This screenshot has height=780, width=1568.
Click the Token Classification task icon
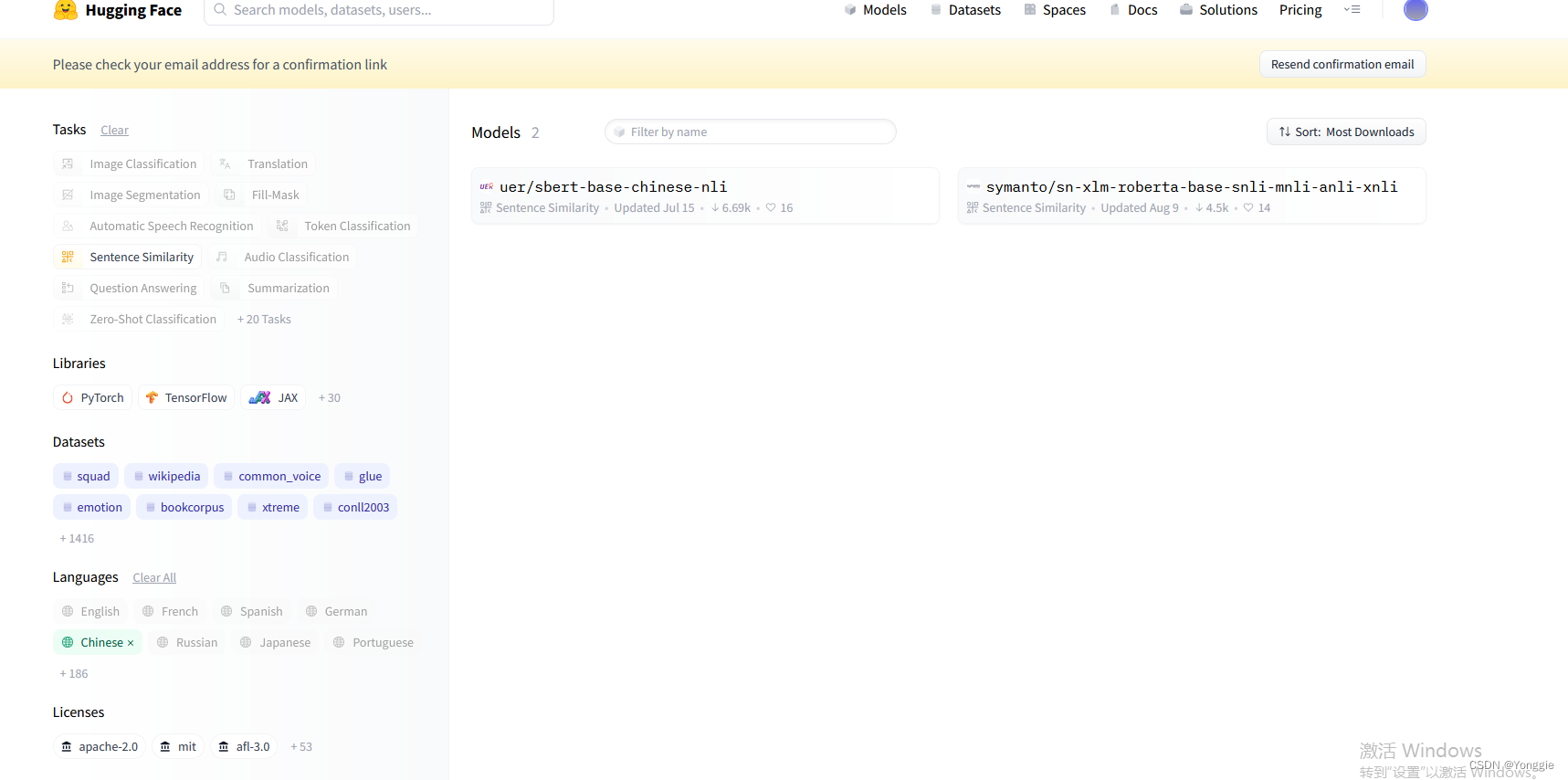pyautogui.click(x=282, y=227)
